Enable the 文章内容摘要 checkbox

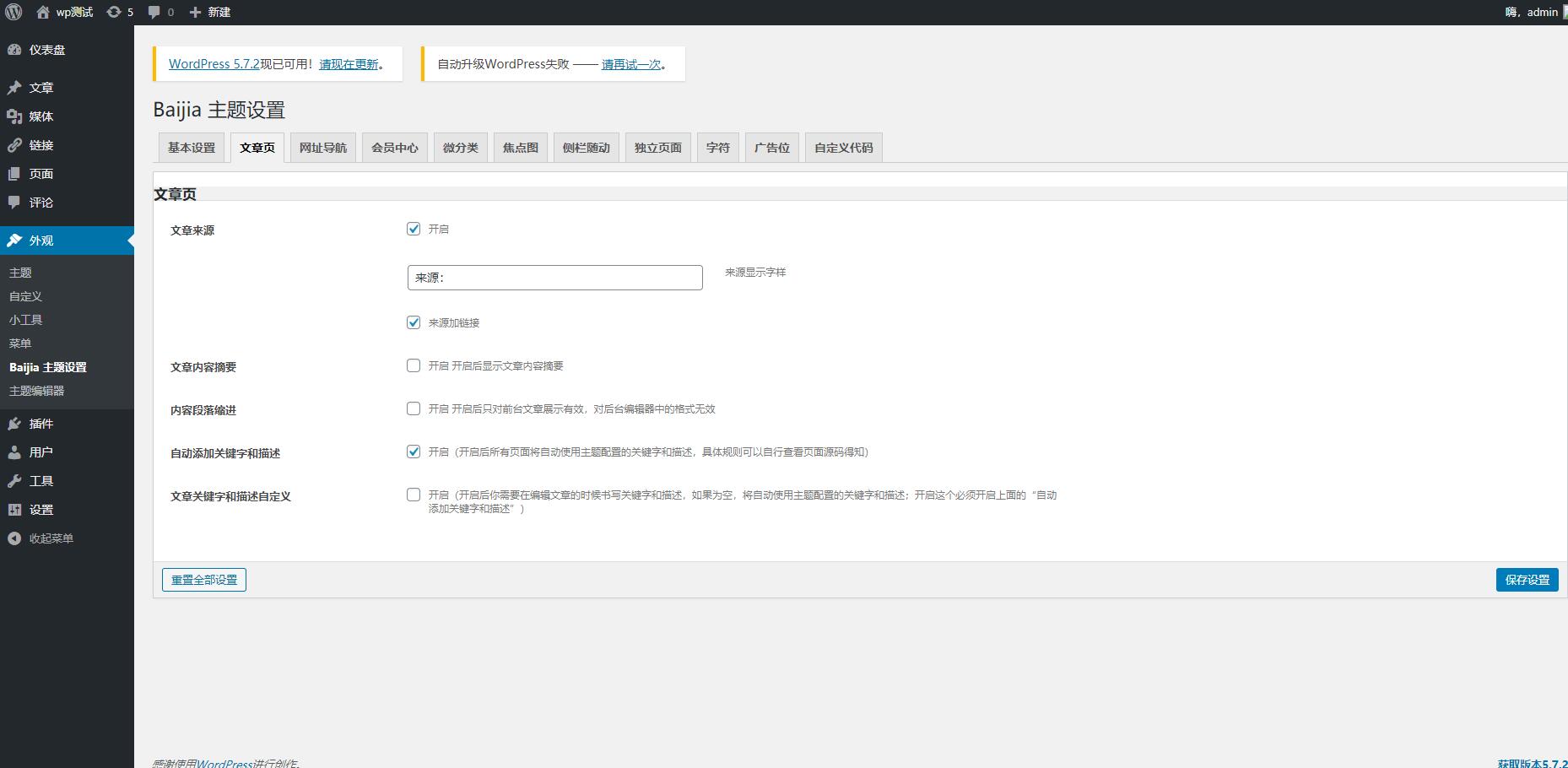click(414, 365)
